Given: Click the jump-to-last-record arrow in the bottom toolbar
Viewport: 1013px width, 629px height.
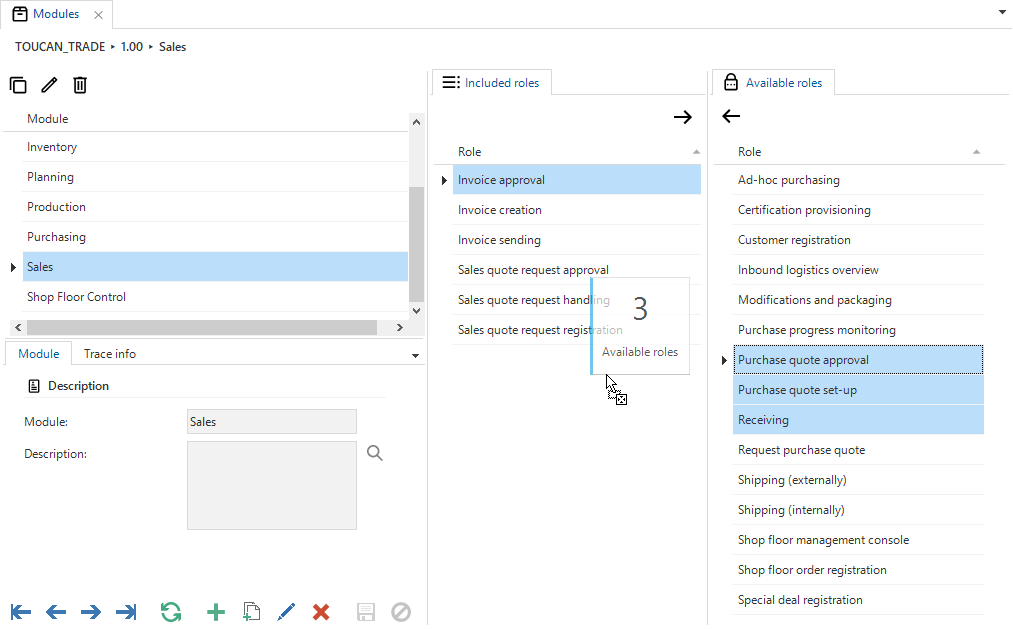Looking at the screenshot, I should pos(126,611).
